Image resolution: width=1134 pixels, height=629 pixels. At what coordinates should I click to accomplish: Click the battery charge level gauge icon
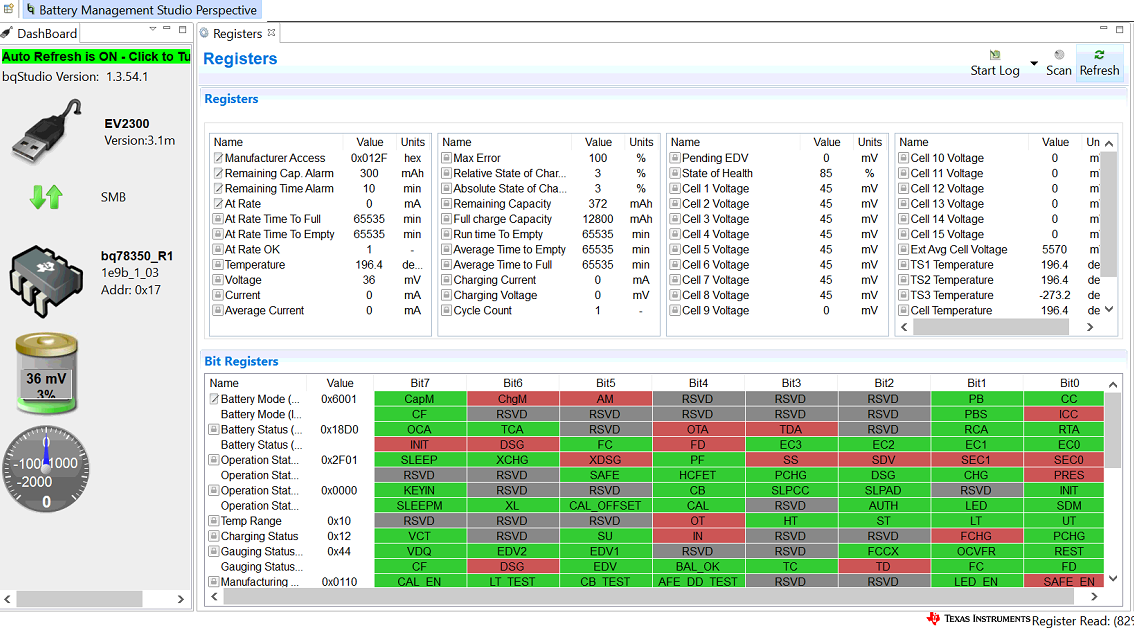pos(46,375)
